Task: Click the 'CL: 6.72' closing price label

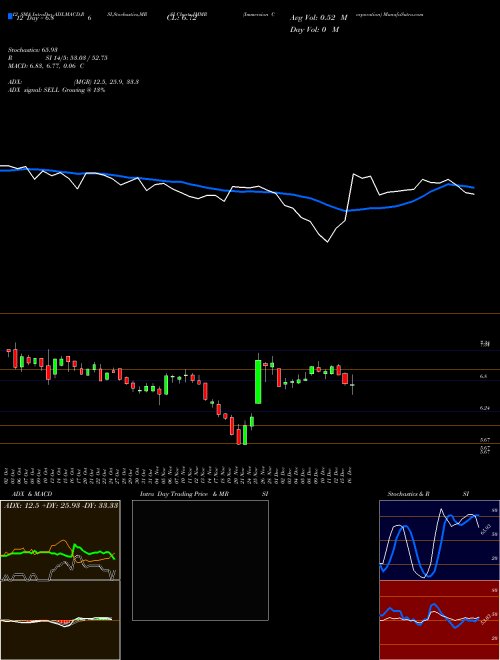Action: (182, 18)
